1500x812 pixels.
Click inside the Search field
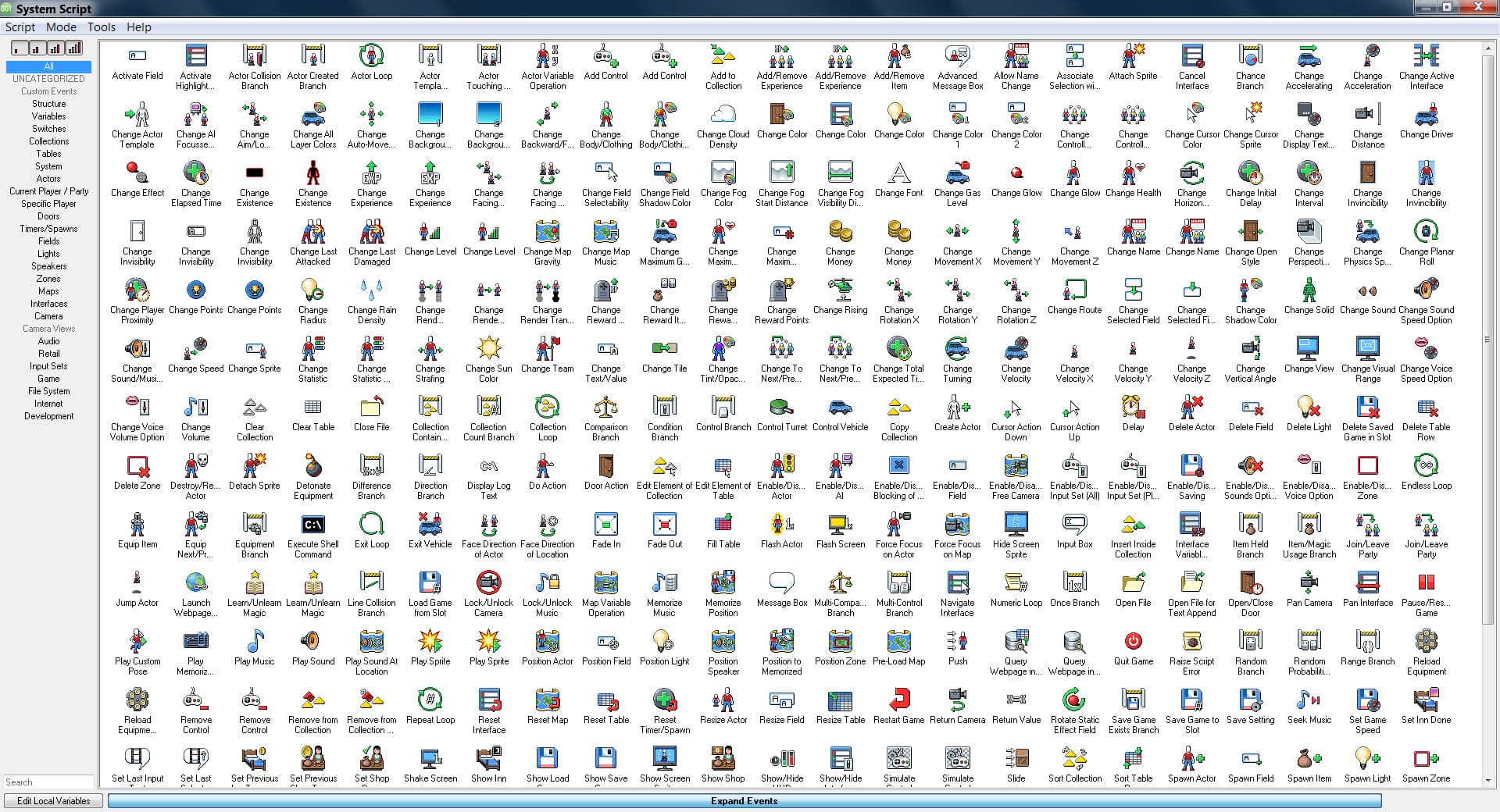pos(48,782)
